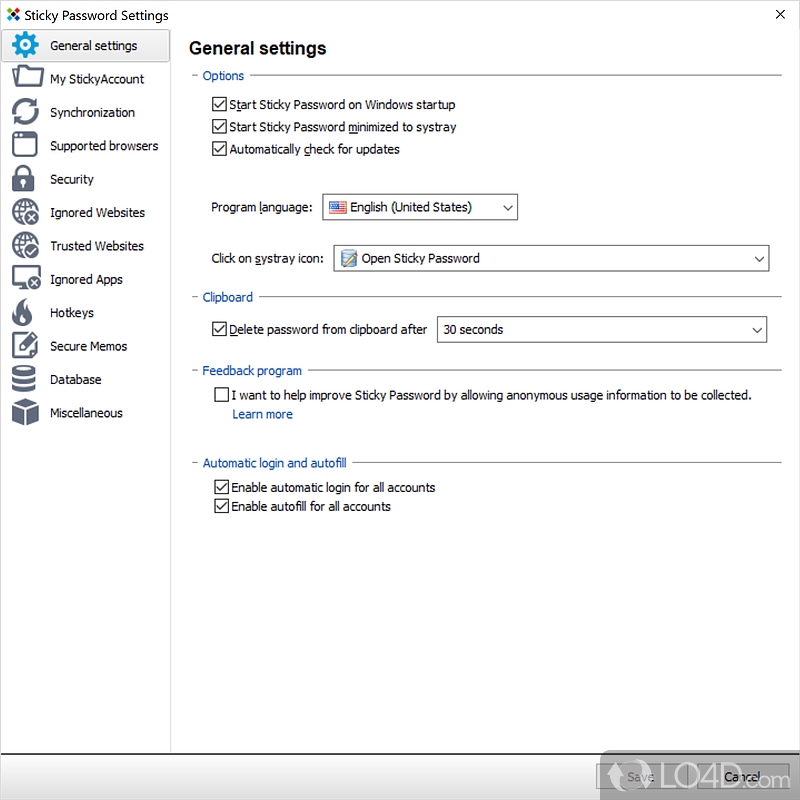Collapse the Clipboard group header
Screen dimensions: 800x800
227,297
